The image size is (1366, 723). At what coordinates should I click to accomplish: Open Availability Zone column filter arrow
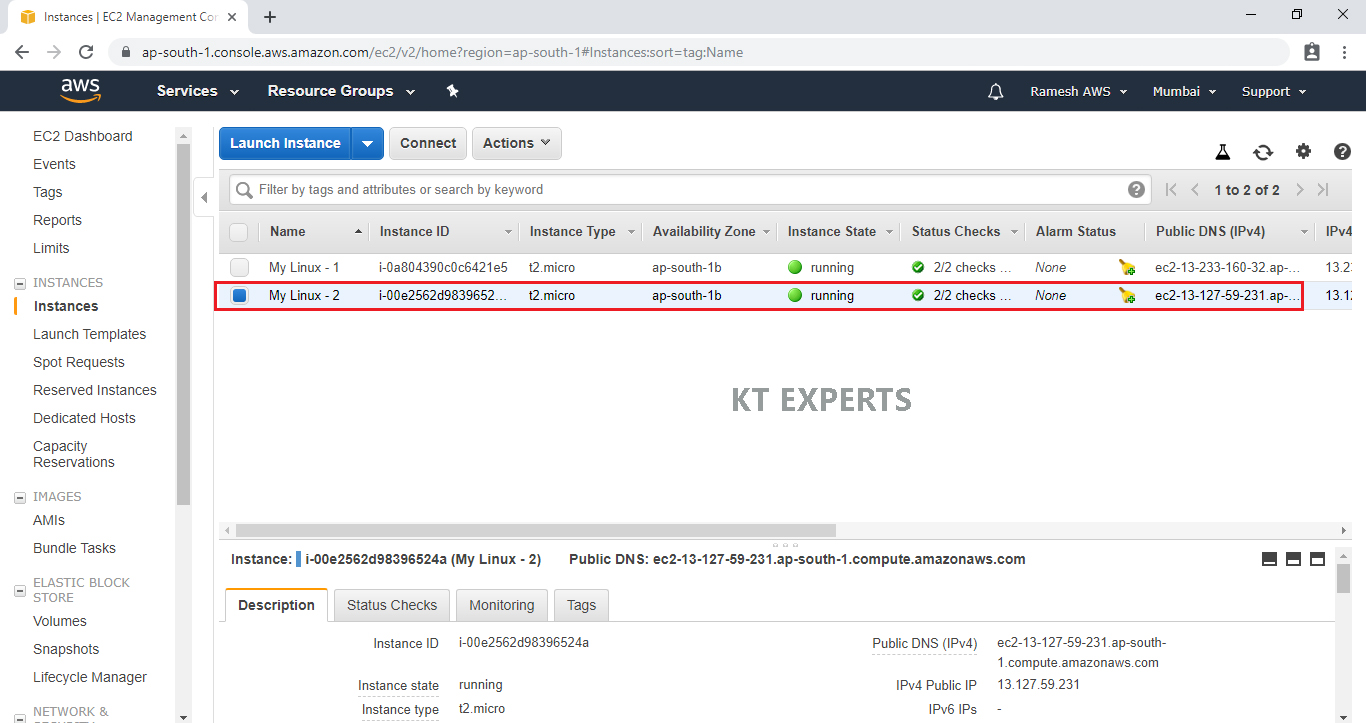coord(767,232)
